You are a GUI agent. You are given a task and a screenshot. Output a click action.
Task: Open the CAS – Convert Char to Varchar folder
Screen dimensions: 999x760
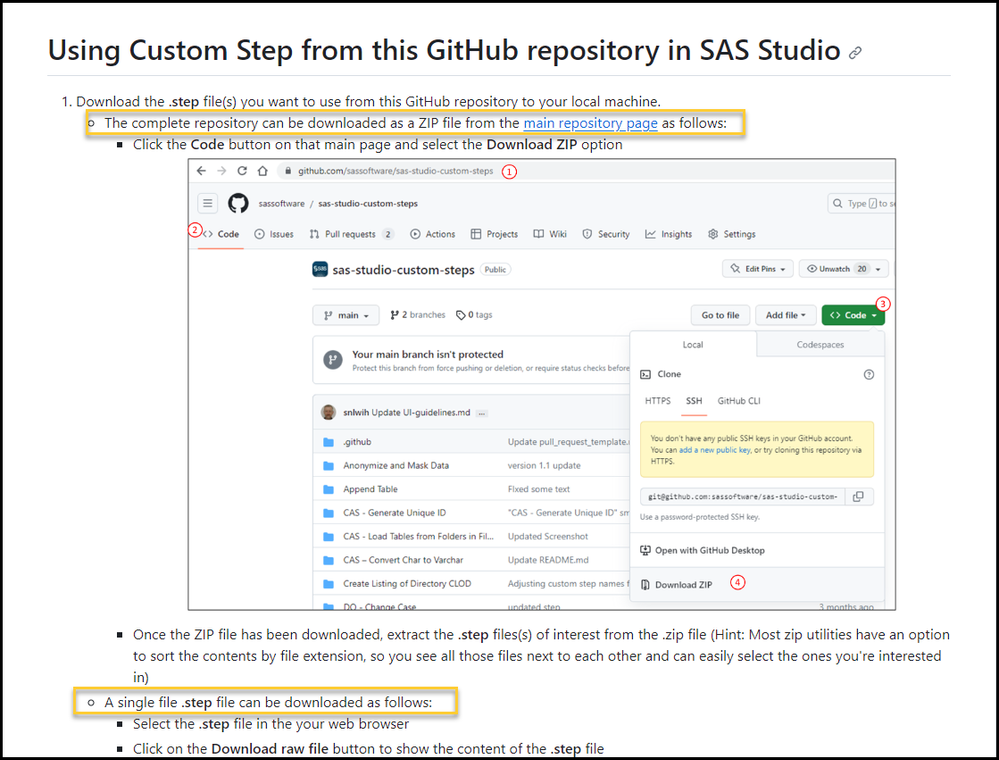click(403, 560)
